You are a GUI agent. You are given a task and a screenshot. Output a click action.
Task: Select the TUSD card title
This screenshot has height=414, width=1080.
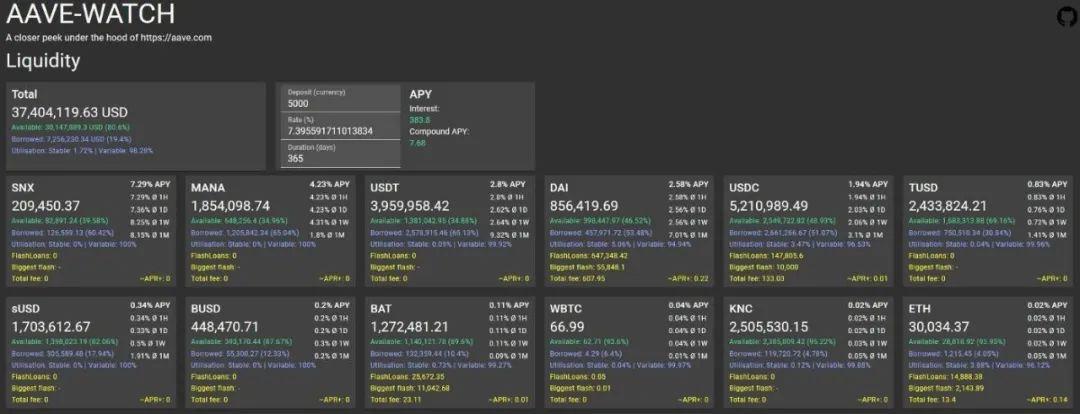(924, 188)
